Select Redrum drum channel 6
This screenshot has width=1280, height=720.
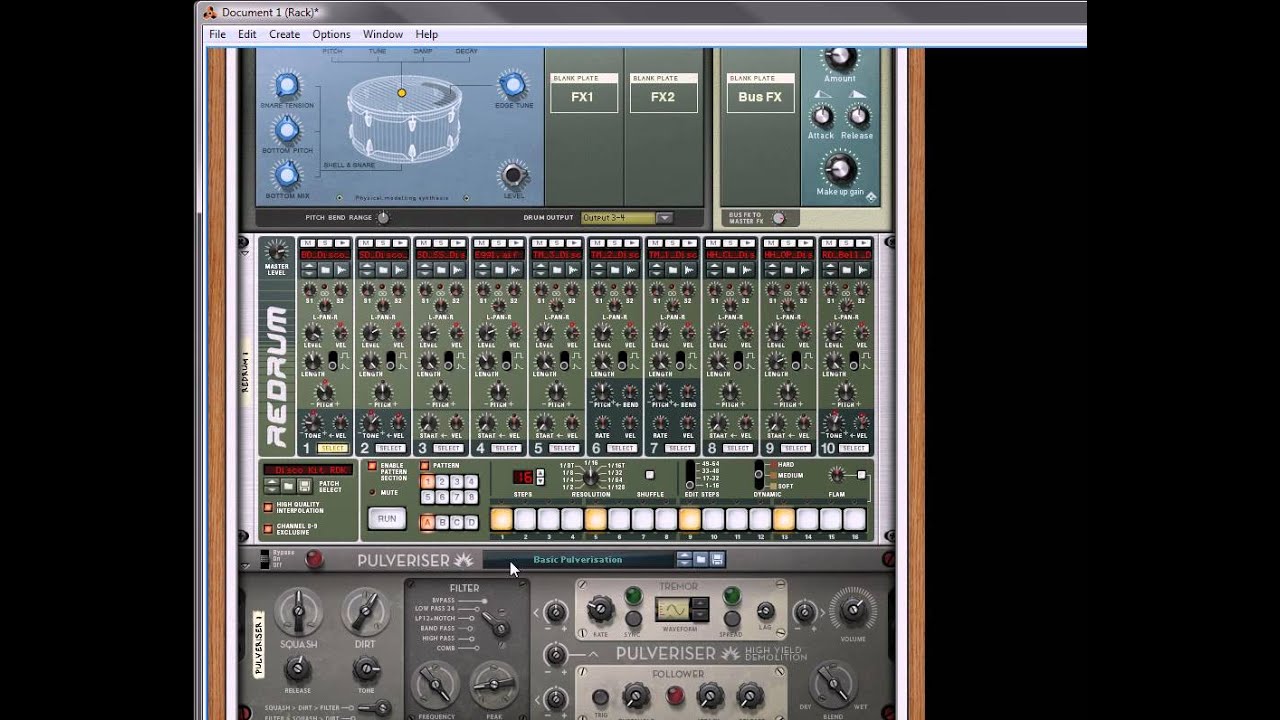622,448
